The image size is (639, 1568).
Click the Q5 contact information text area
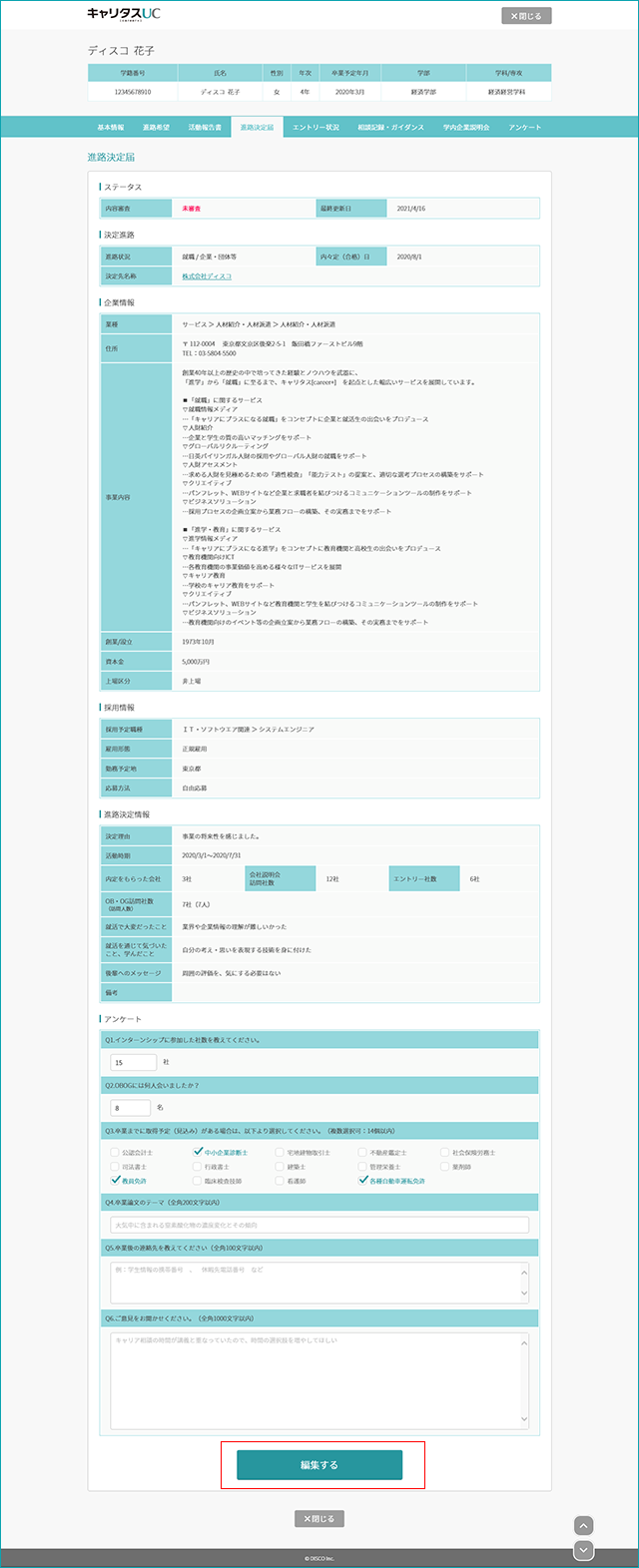tap(319, 1283)
